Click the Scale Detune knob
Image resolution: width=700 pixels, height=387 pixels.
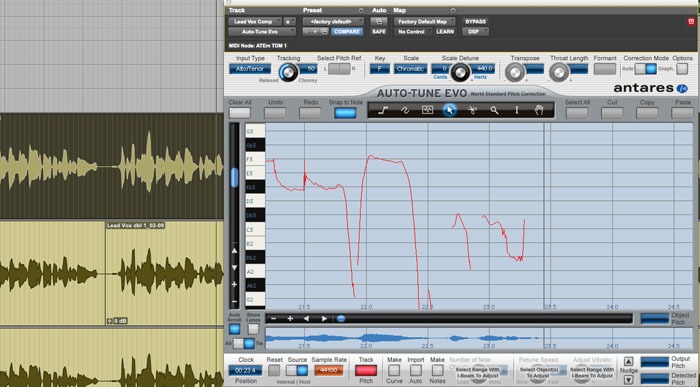[460, 72]
